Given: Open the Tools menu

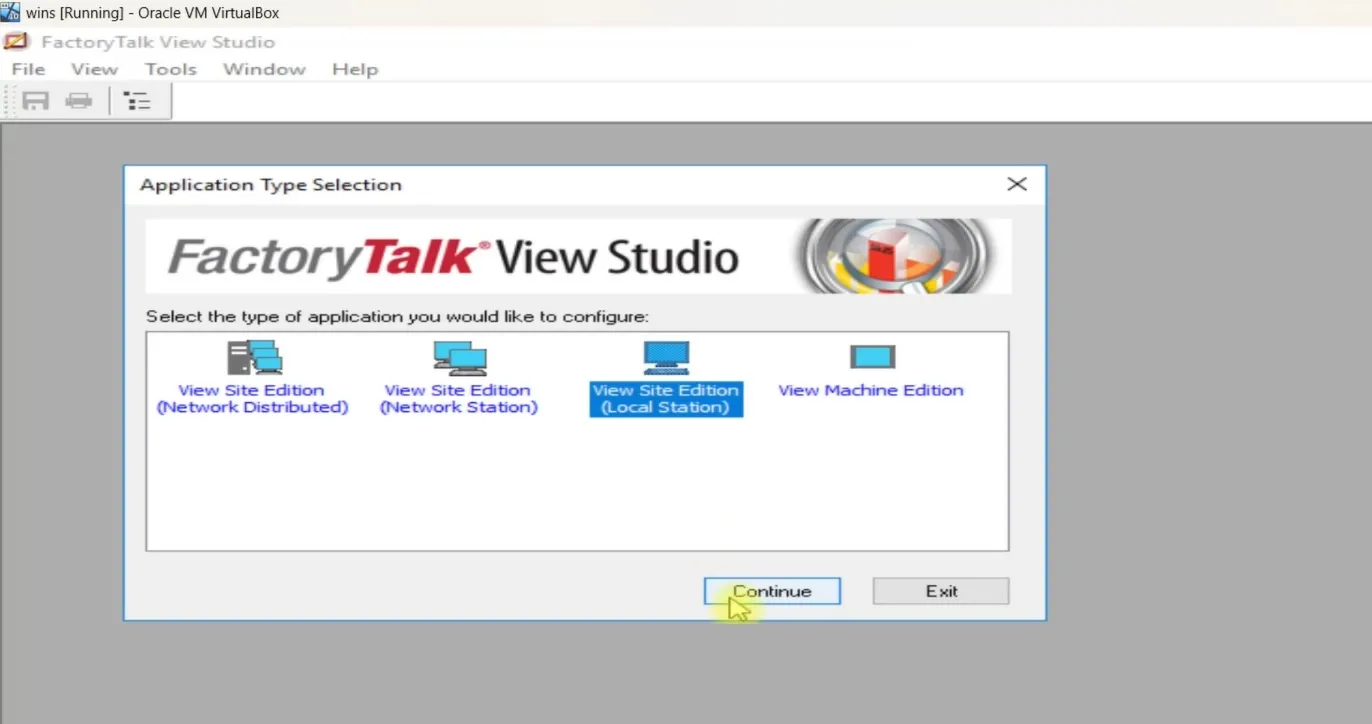Looking at the screenshot, I should click(170, 69).
